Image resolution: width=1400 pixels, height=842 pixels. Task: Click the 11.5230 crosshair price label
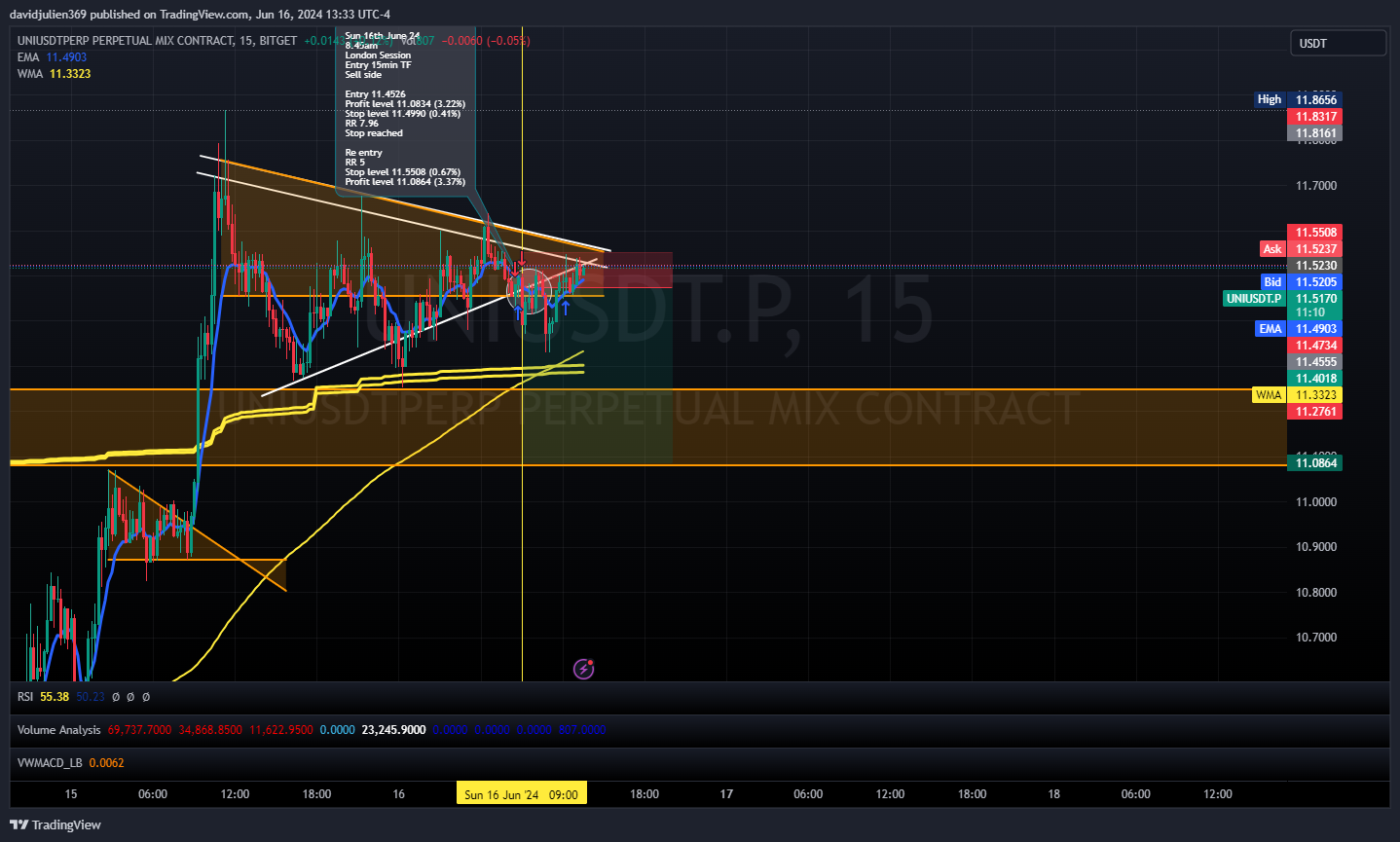click(x=1315, y=265)
